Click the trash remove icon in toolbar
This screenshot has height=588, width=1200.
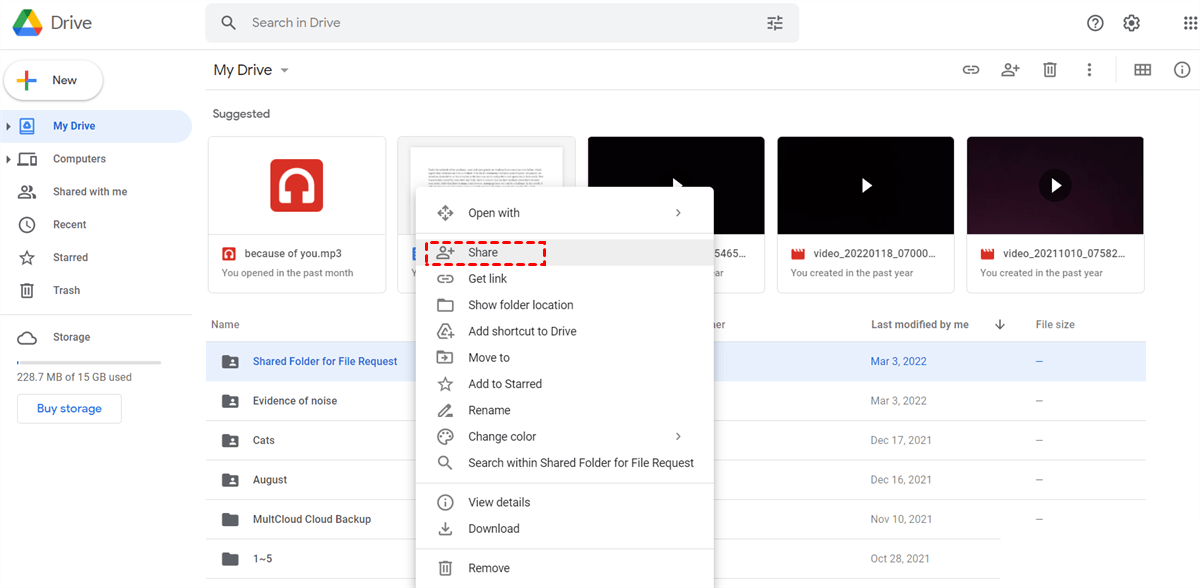(x=1049, y=70)
